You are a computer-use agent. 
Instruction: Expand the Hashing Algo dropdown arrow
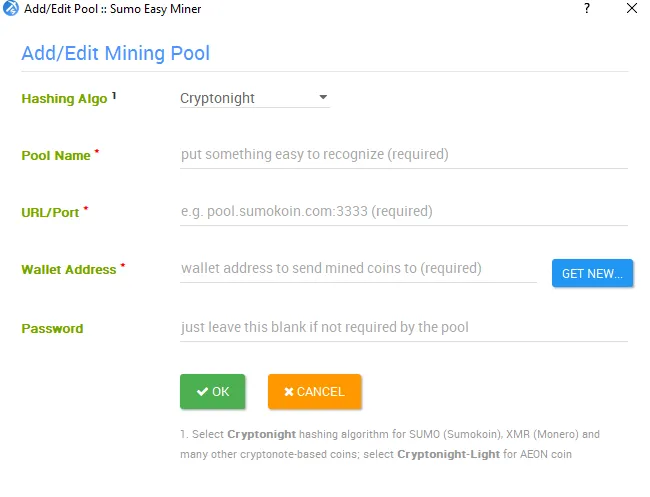(x=323, y=97)
